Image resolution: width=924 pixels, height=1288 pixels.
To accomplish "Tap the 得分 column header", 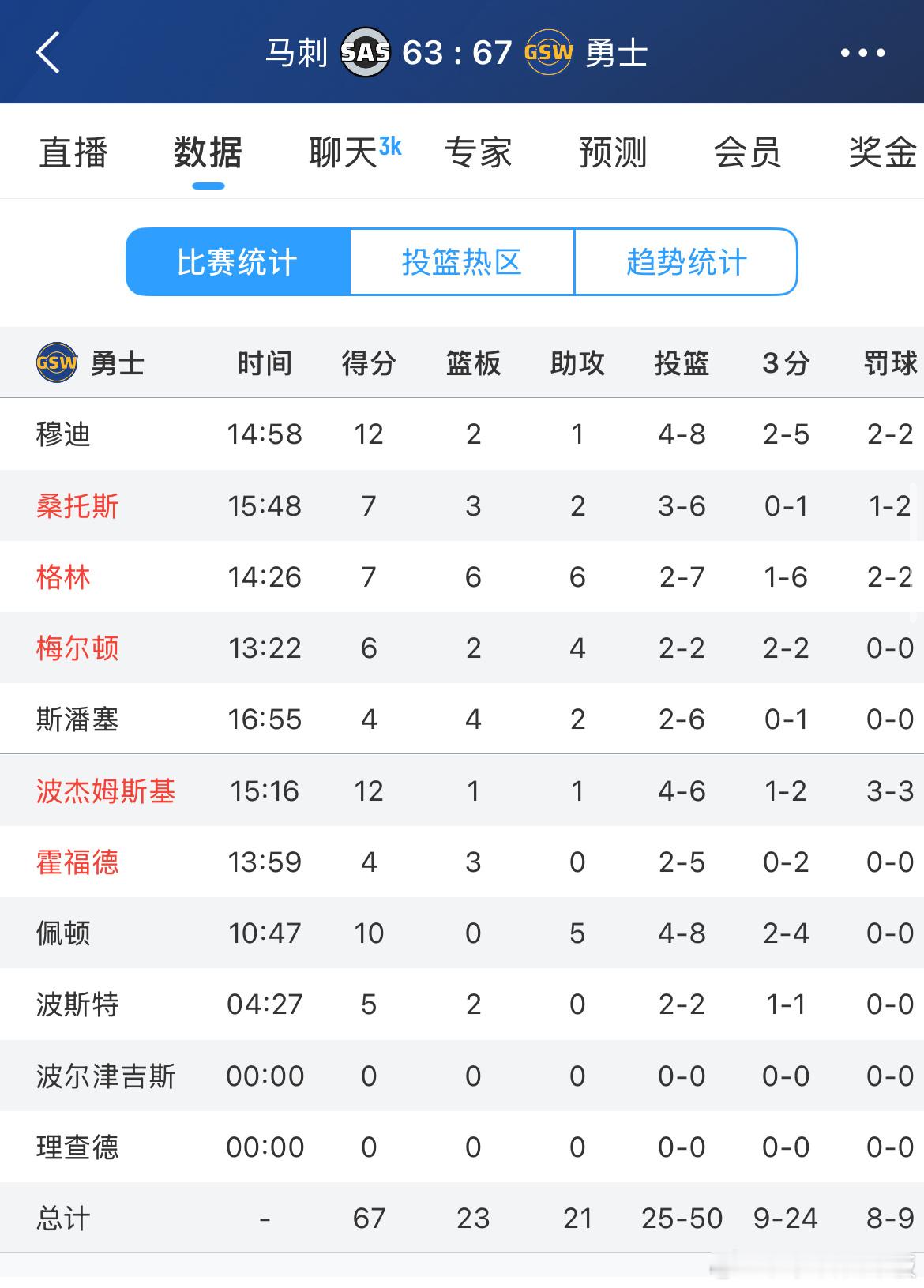I will (x=369, y=363).
